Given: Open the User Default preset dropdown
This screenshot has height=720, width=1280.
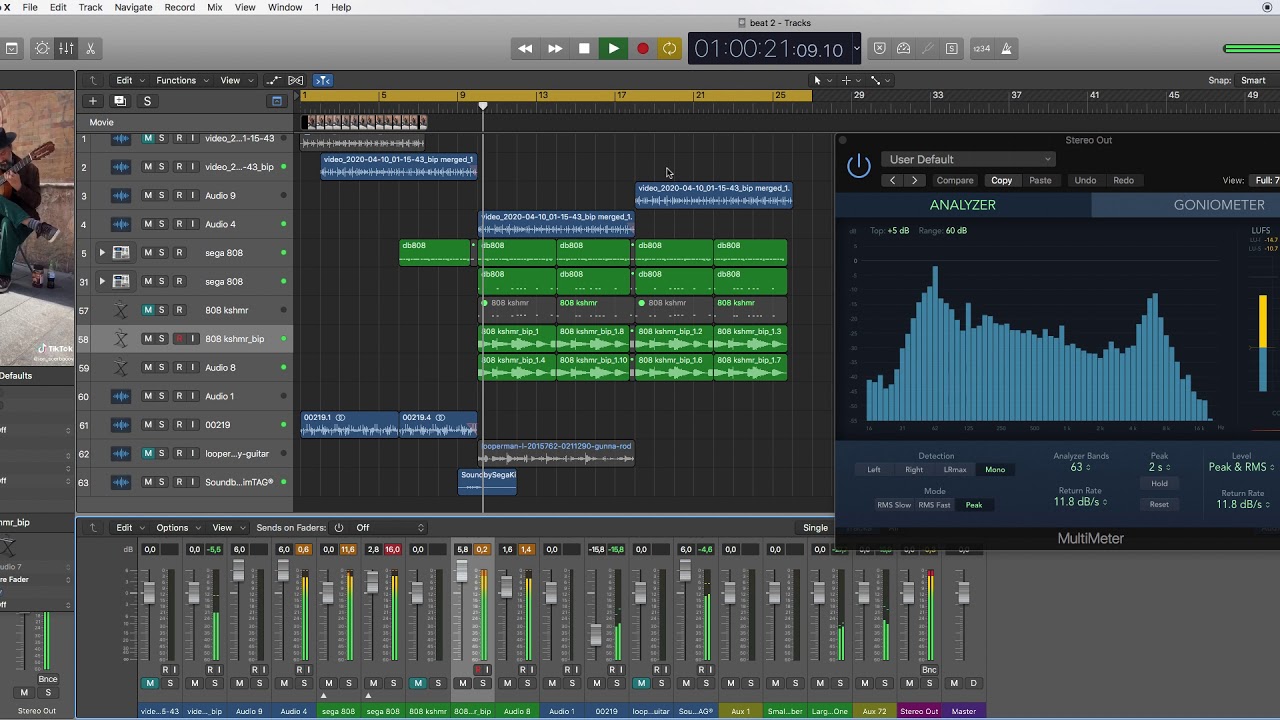Looking at the screenshot, I should pyautogui.click(x=970, y=160).
